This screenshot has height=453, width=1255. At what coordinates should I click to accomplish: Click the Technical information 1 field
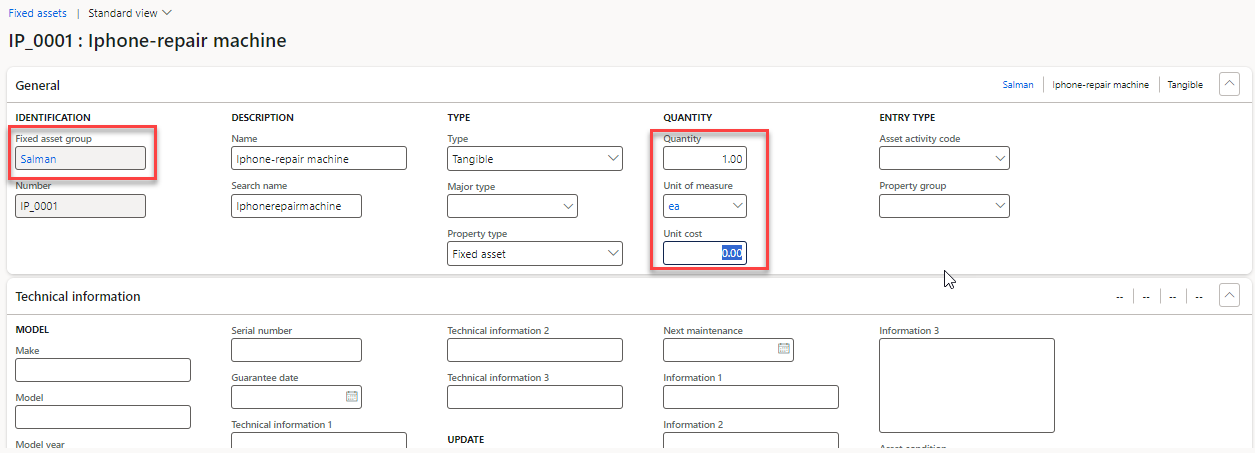[x=319, y=442]
